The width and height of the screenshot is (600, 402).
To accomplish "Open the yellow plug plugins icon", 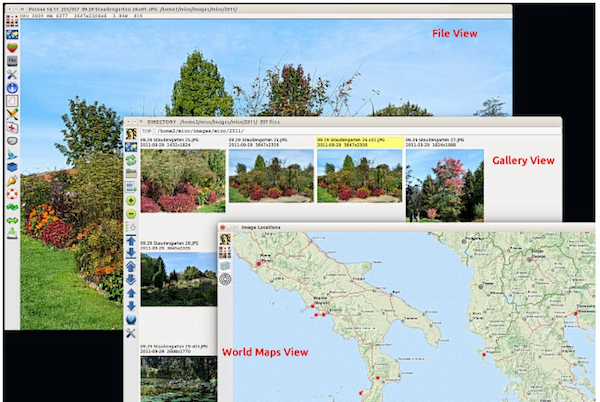I will [12, 181].
